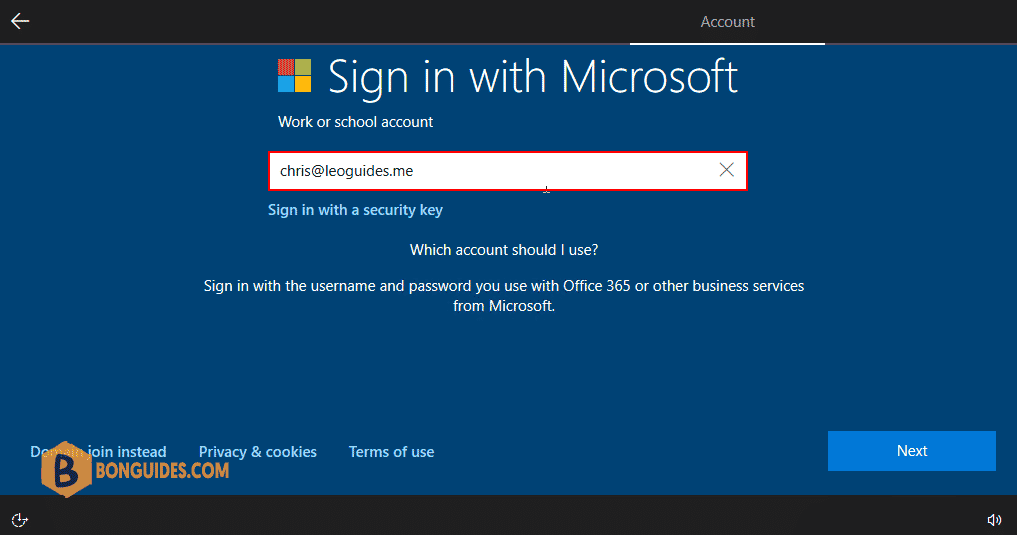Click the 'Sign in with Microsoft' heading
Screen dimensions: 1017x535
[x=532, y=77]
